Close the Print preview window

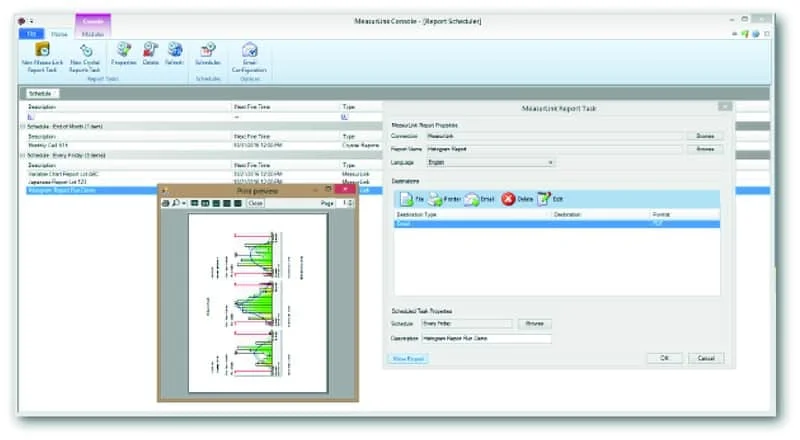(x=345, y=189)
